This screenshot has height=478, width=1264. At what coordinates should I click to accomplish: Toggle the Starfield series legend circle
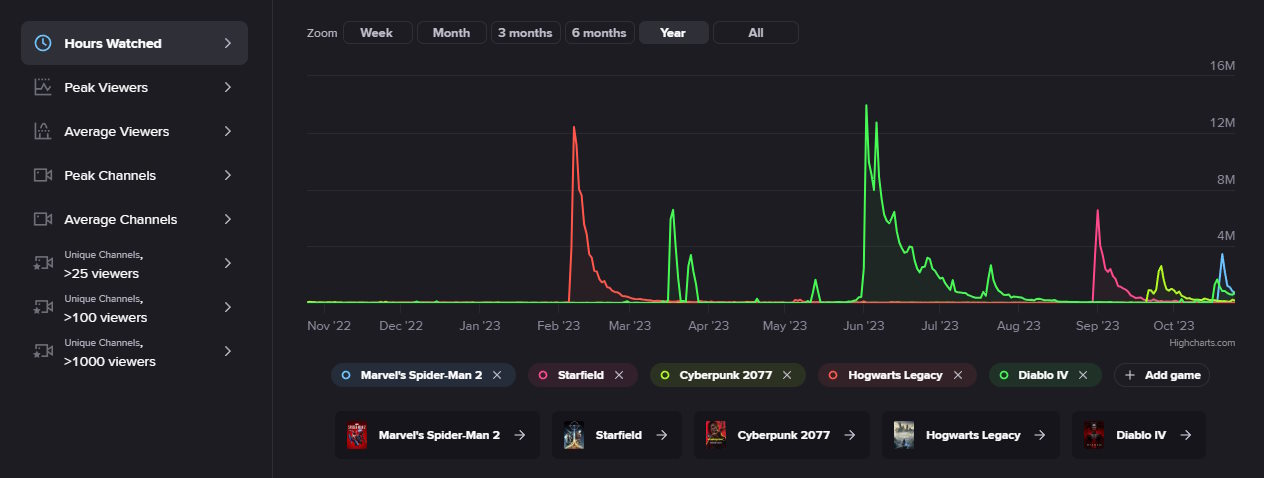543,375
